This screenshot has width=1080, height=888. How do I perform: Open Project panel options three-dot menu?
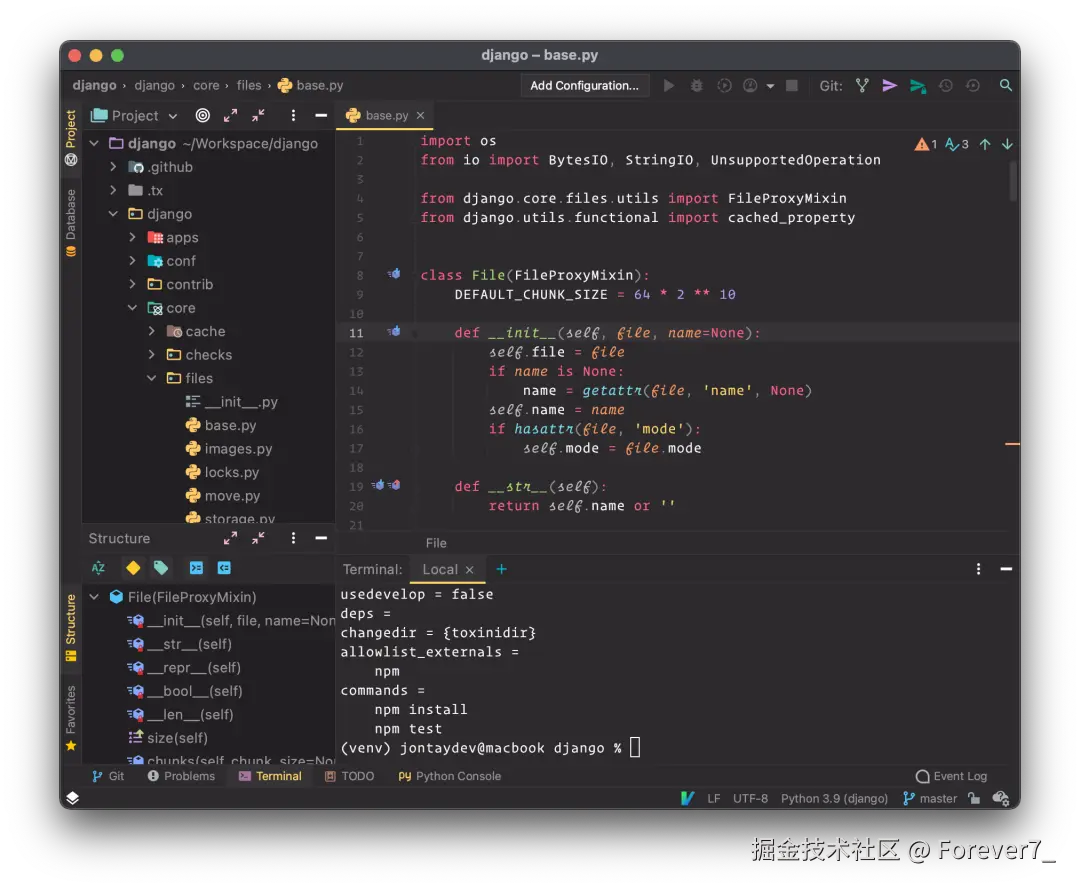293,116
